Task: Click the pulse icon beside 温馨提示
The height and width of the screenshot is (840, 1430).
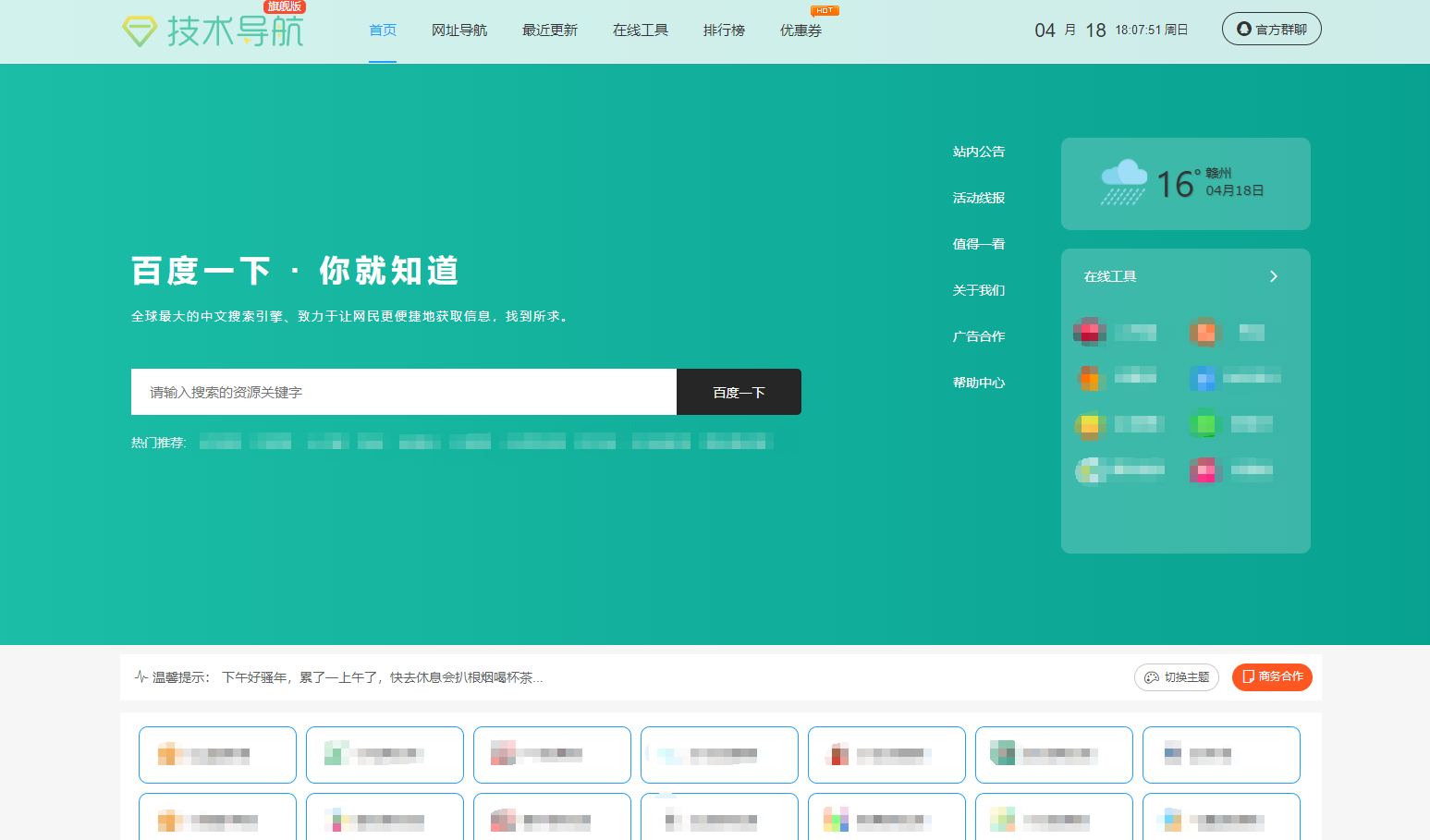Action: point(141,677)
